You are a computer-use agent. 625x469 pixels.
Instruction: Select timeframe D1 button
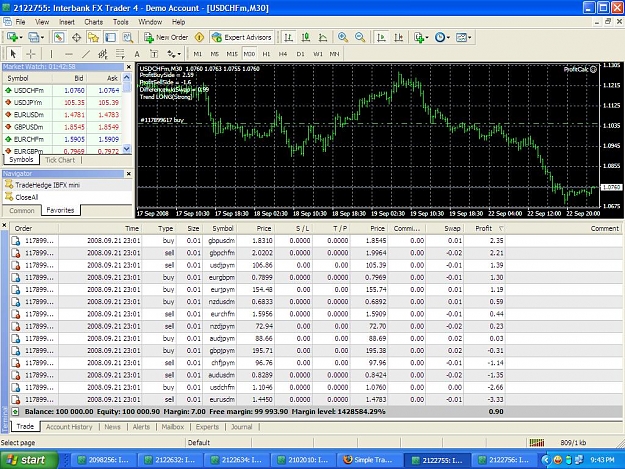pos(301,54)
